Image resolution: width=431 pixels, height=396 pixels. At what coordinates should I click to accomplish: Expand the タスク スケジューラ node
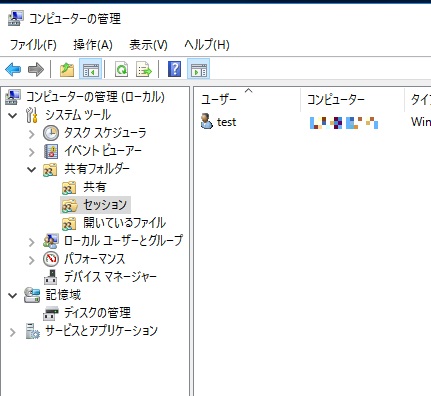click(x=32, y=134)
